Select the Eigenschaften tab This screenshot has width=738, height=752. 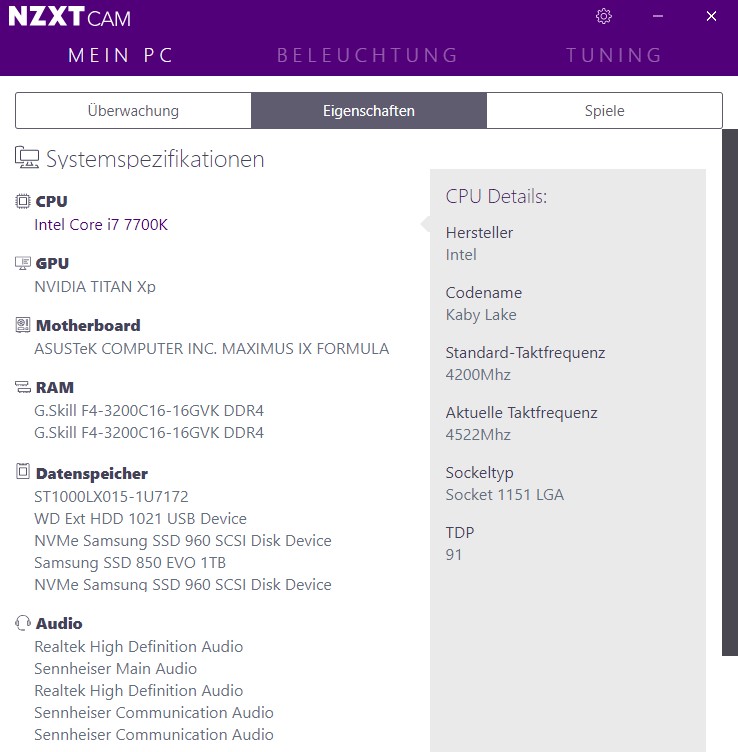[369, 111]
